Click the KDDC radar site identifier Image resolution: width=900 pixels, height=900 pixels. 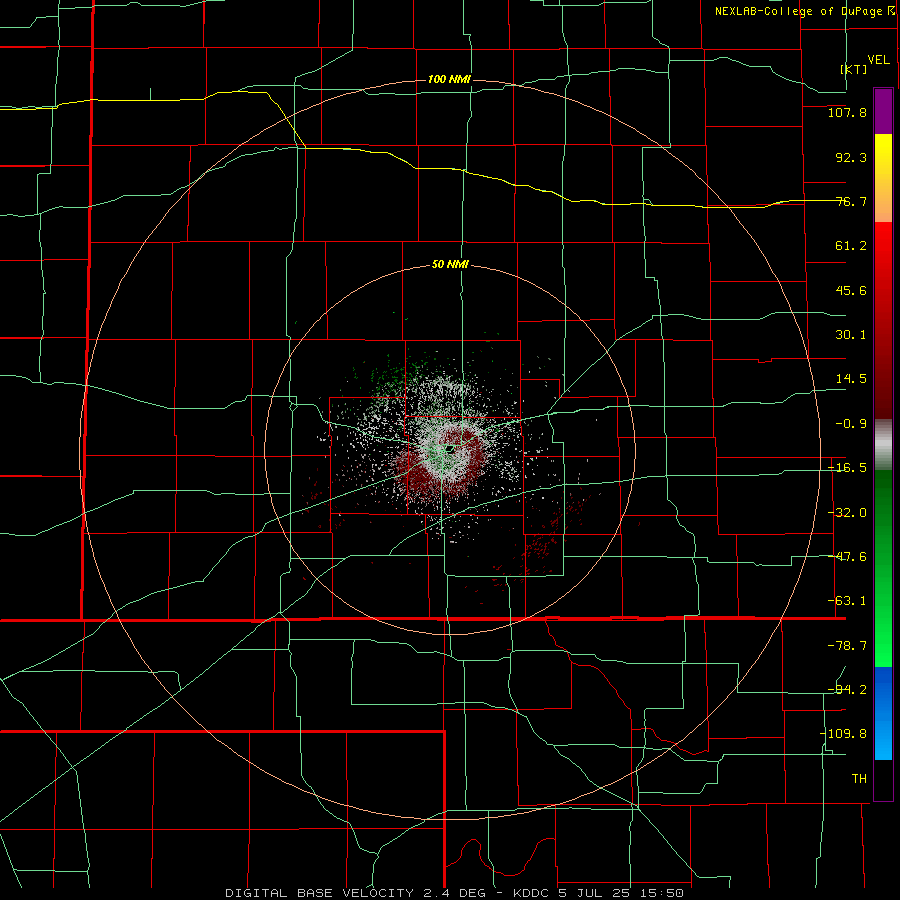[531, 893]
